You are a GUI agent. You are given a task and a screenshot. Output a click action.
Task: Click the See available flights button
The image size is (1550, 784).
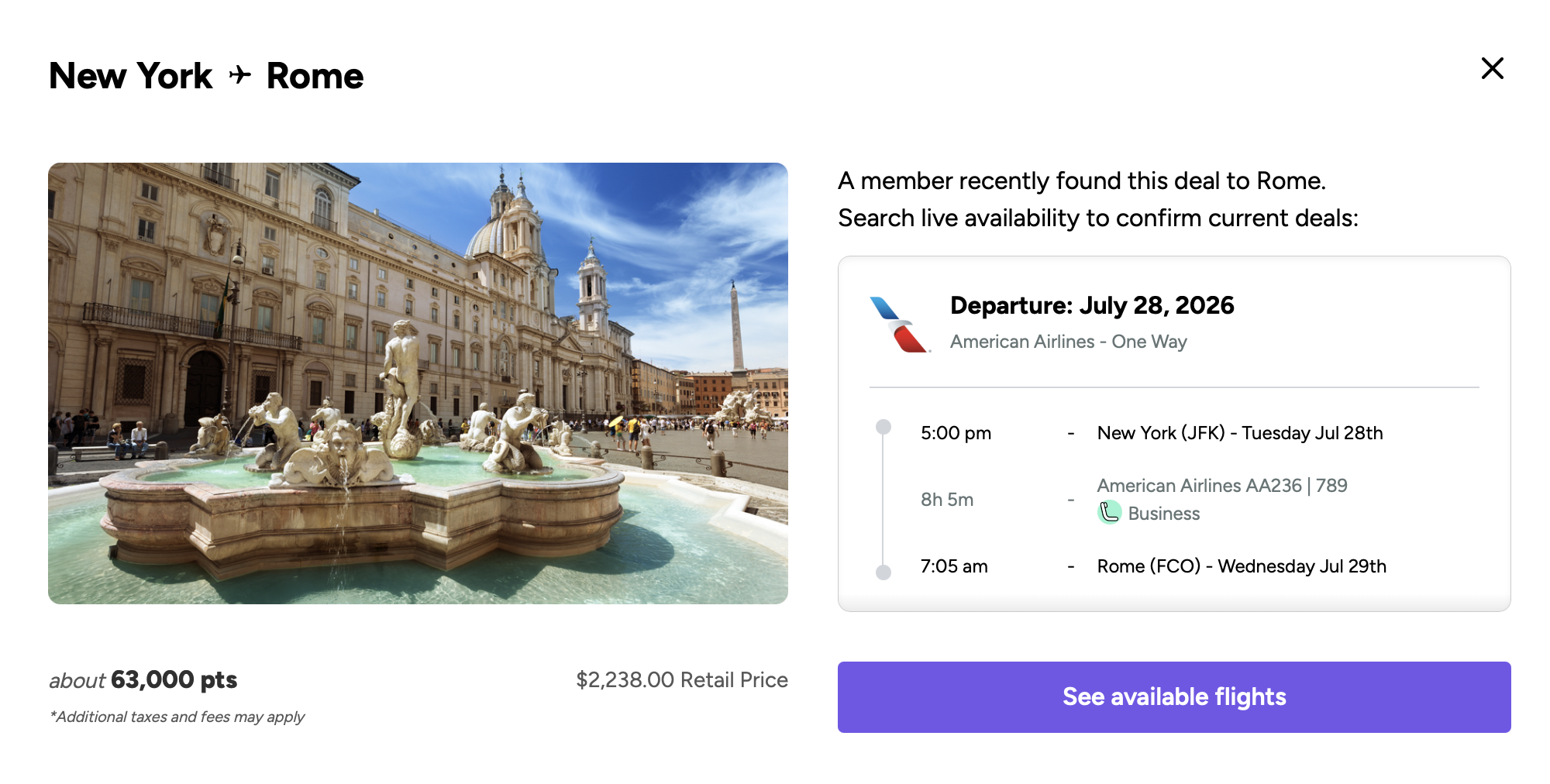pyautogui.click(x=1173, y=696)
